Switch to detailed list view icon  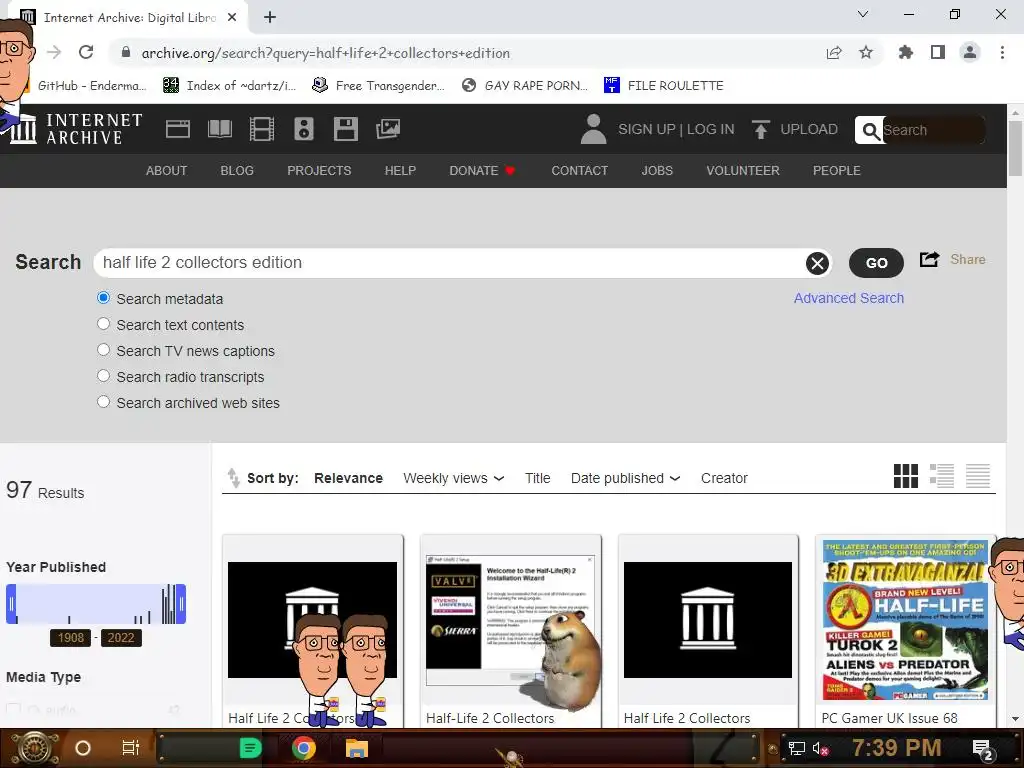click(942, 476)
